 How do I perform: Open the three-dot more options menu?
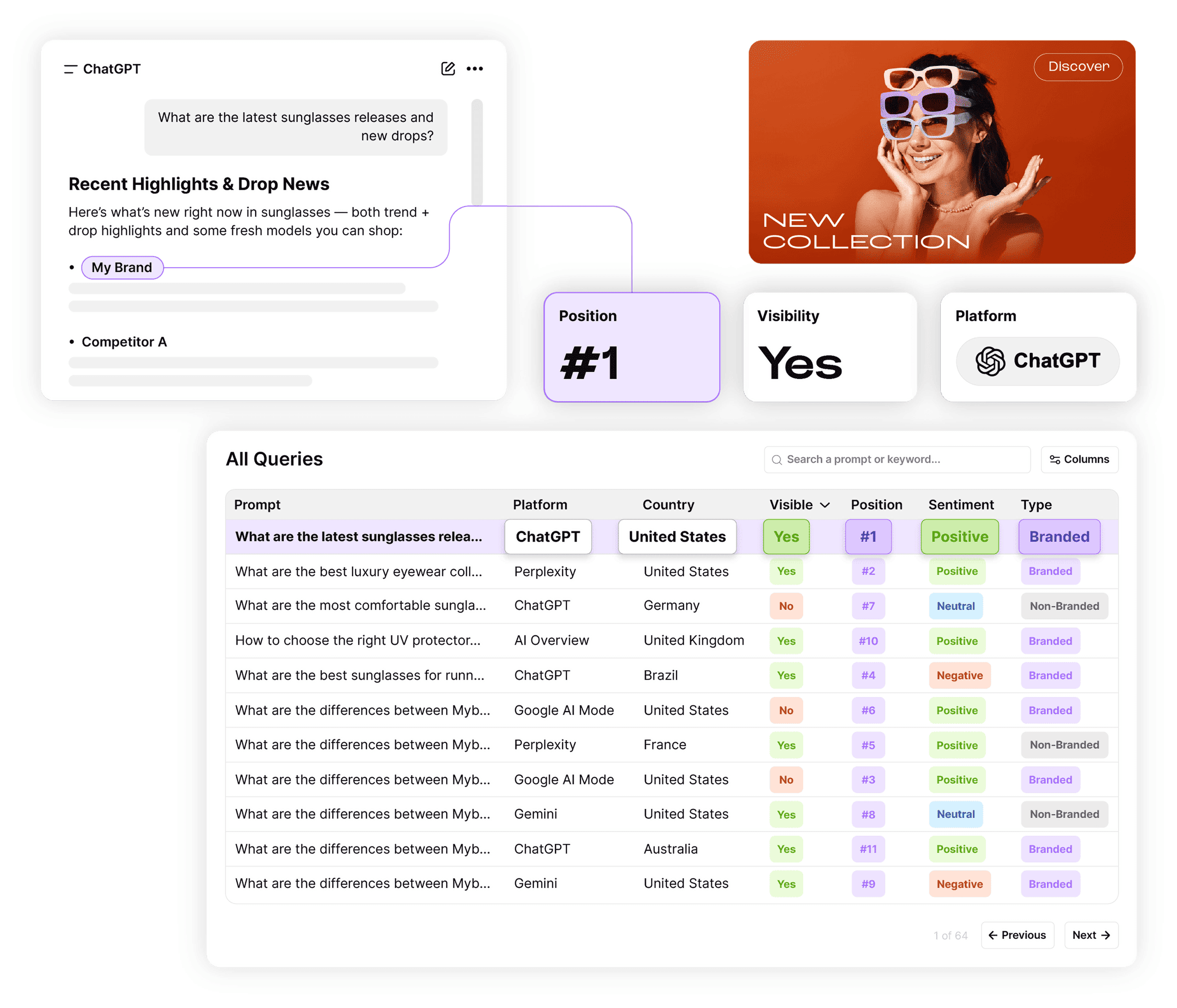coord(474,69)
